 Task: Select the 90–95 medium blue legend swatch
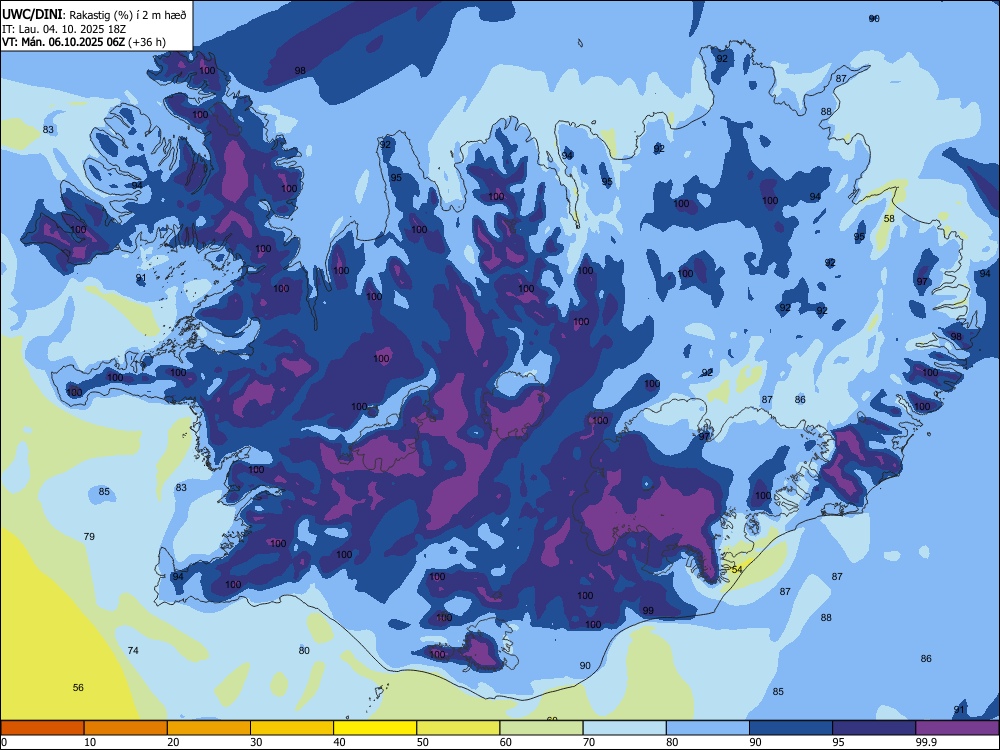click(x=791, y=728)
